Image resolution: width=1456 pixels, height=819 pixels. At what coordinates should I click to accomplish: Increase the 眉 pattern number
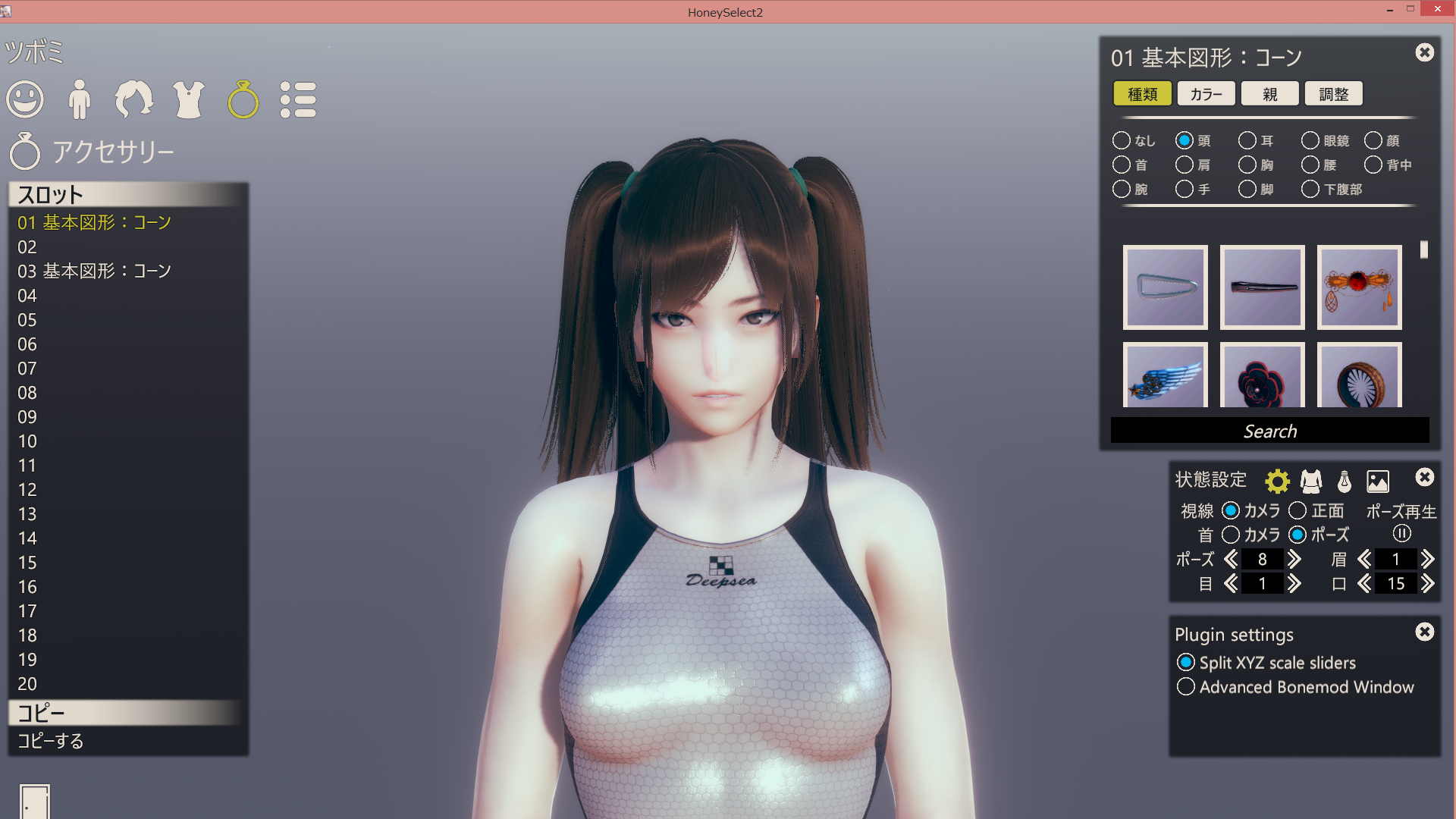click(1428, 559)
